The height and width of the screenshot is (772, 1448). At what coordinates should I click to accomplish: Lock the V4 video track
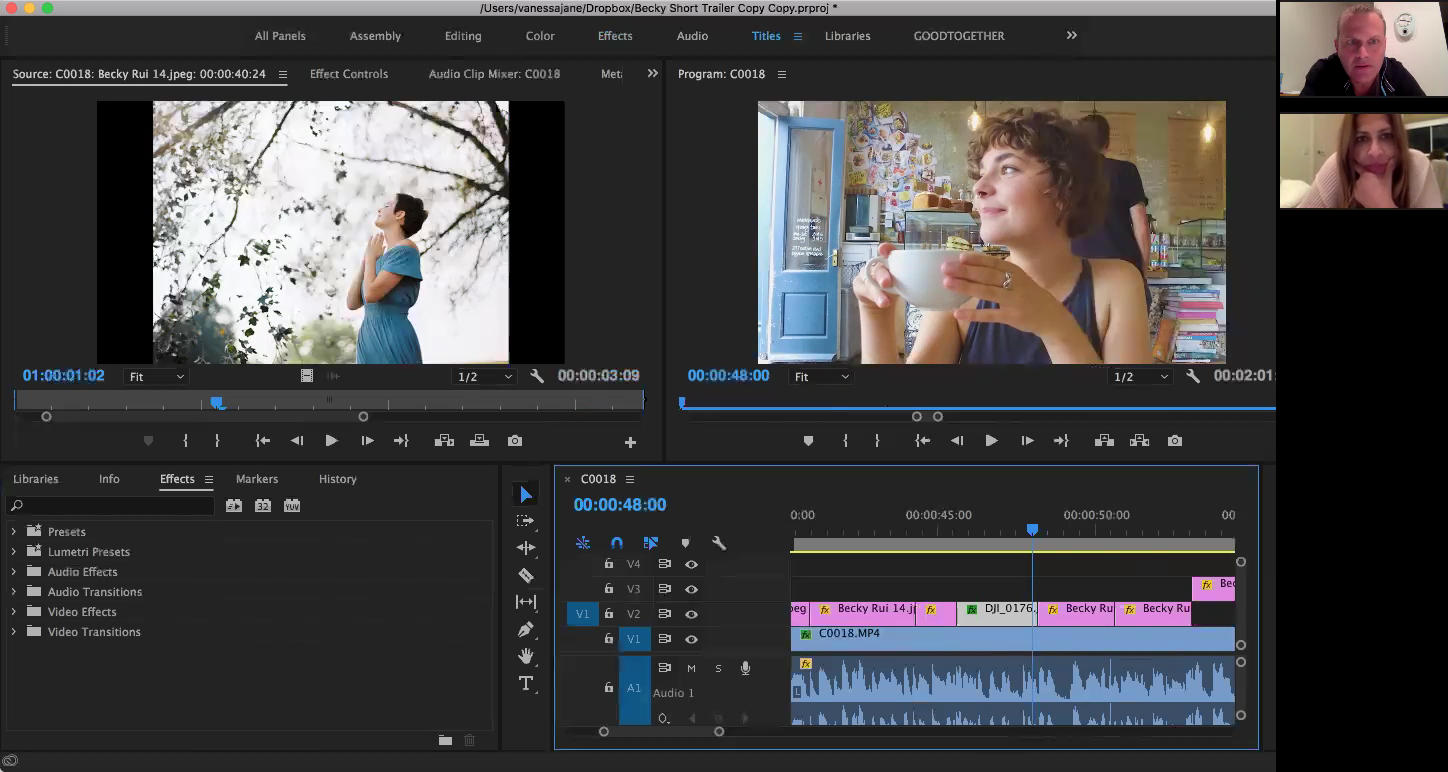point(608,564)
